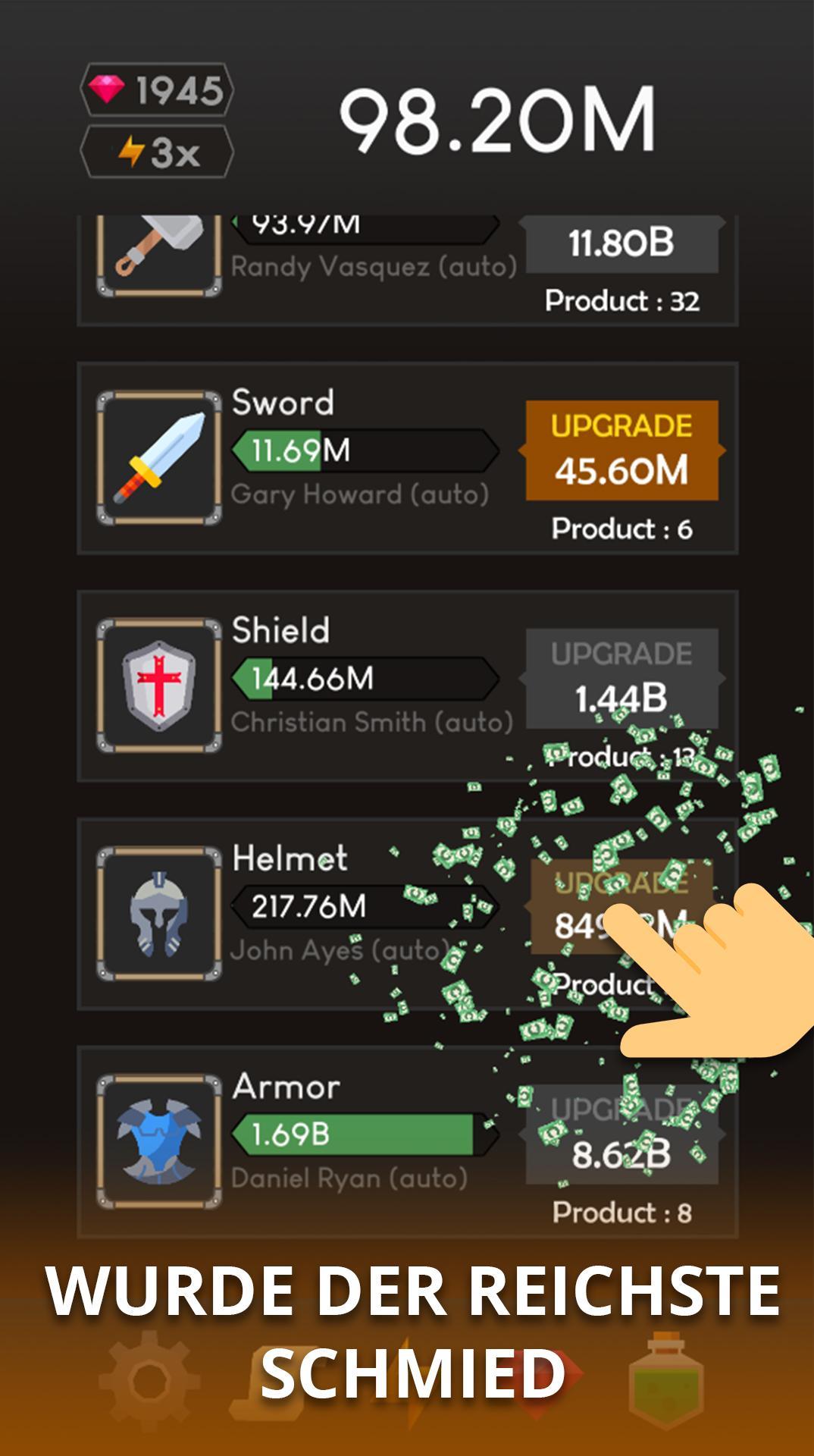Tap the blue Armor item icon
814x1456 pixels.
click(x=159, y=1141)
